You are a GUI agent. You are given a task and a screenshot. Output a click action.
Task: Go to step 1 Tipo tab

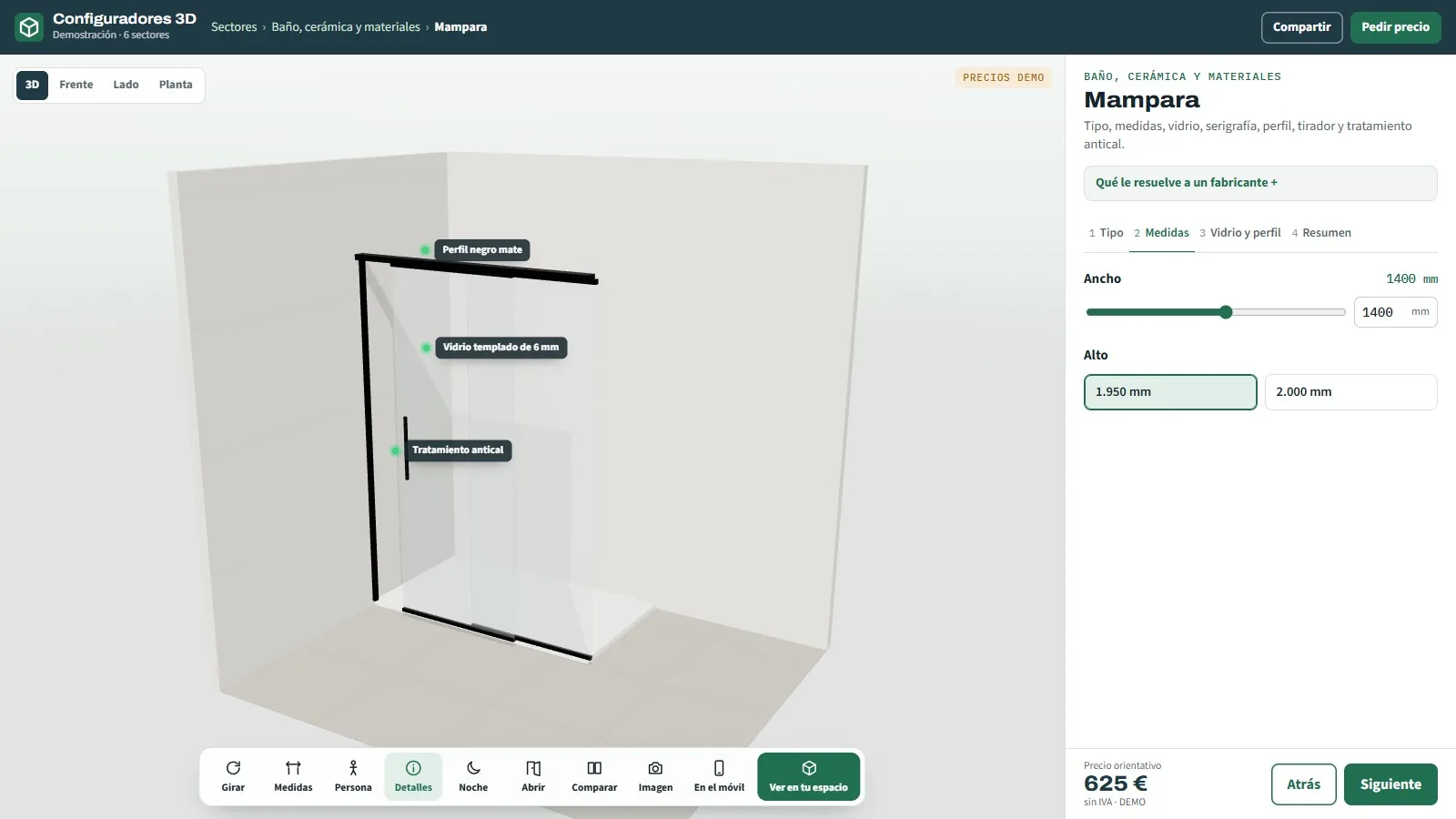pos(1106,233)
